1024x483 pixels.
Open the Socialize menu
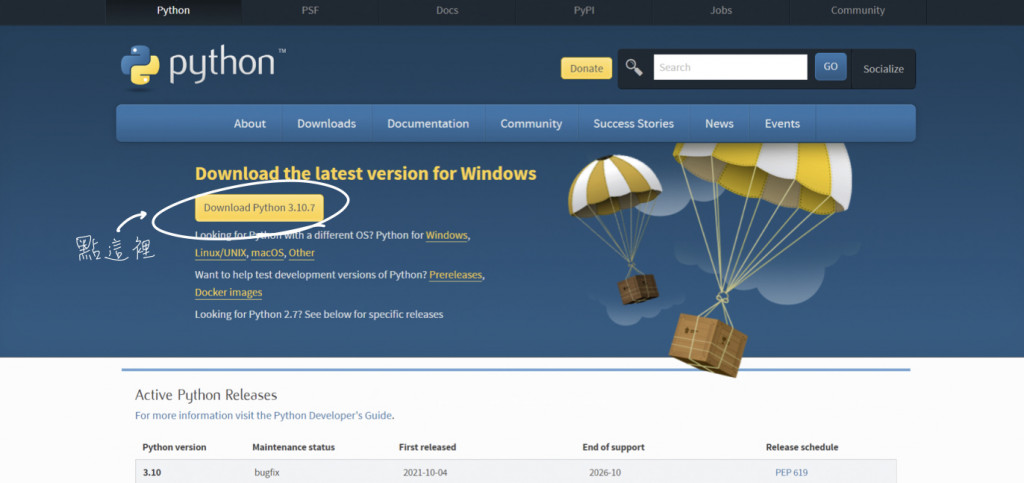[x=884, y=69]
